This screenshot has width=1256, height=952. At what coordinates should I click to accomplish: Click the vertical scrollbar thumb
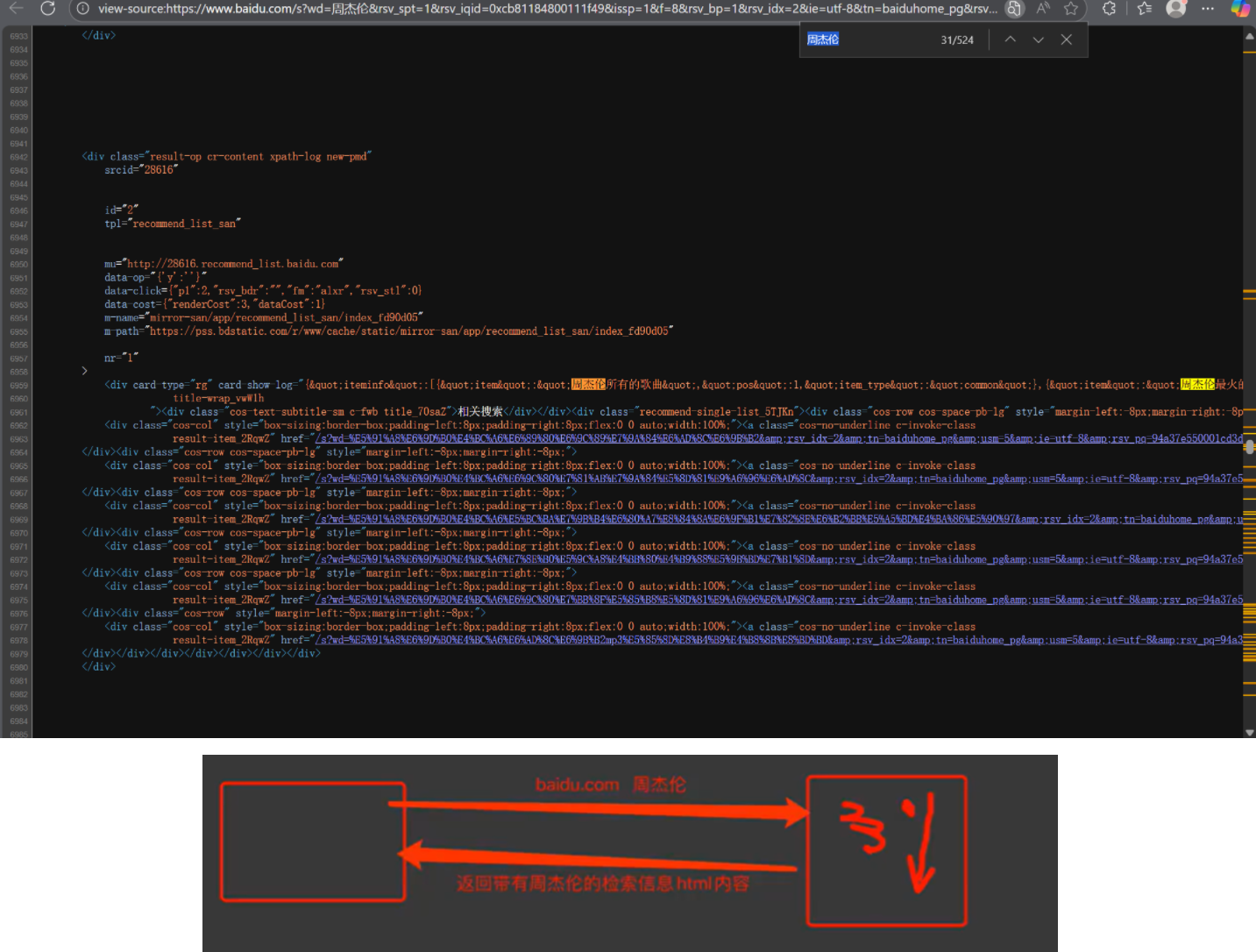tap(1249, 446)
